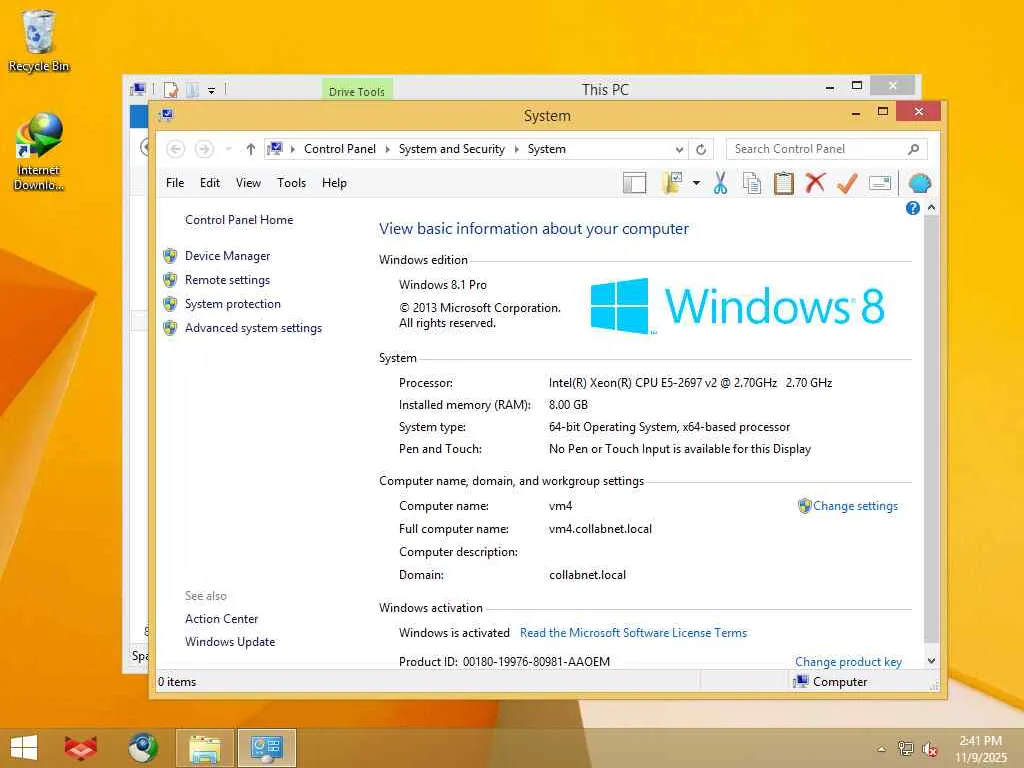
Task: Click the Back navigation arrow
Action: click(x=175, y=149)
